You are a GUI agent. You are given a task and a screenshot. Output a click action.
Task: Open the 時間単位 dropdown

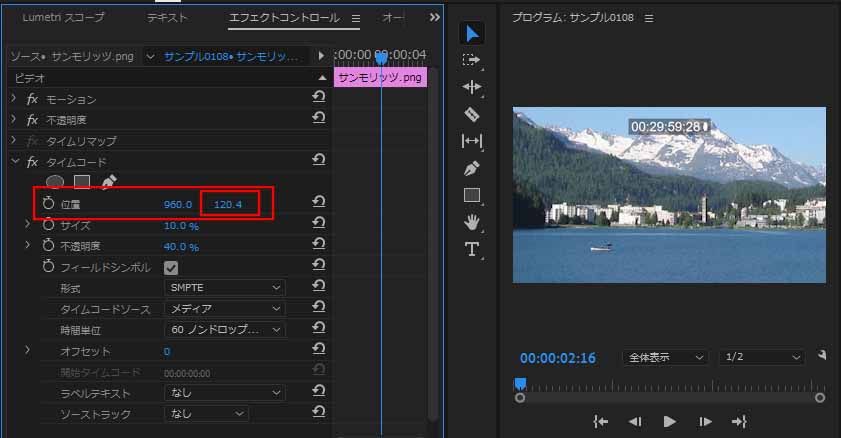coord(224,330)
